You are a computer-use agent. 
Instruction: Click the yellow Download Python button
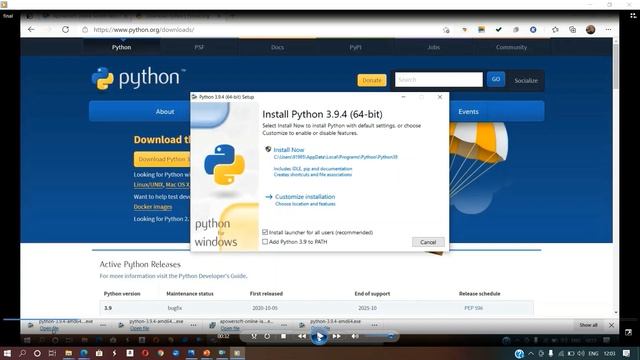tap(162, 159)
